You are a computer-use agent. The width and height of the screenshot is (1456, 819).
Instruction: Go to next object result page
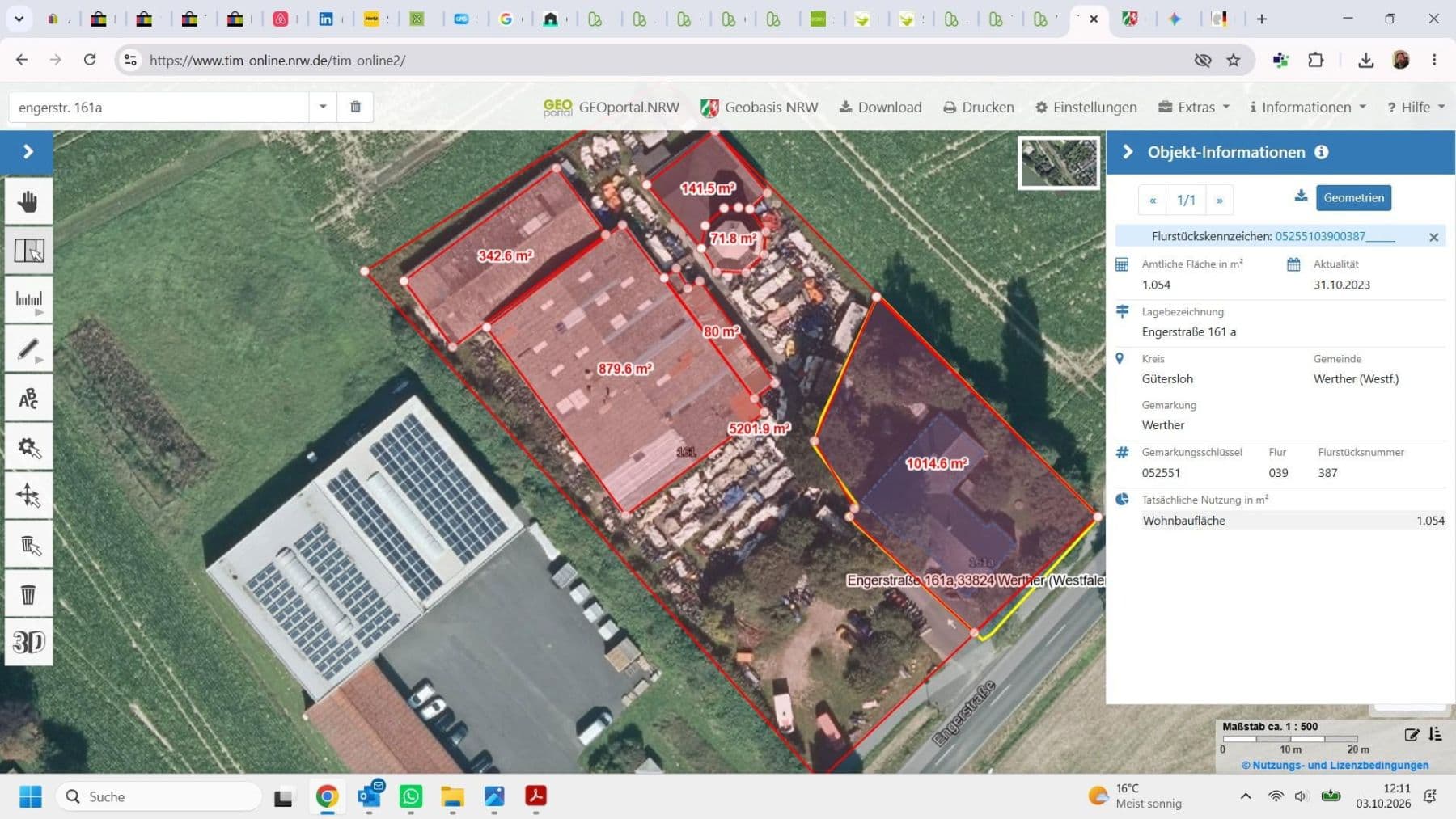[x=1219, y=200]
